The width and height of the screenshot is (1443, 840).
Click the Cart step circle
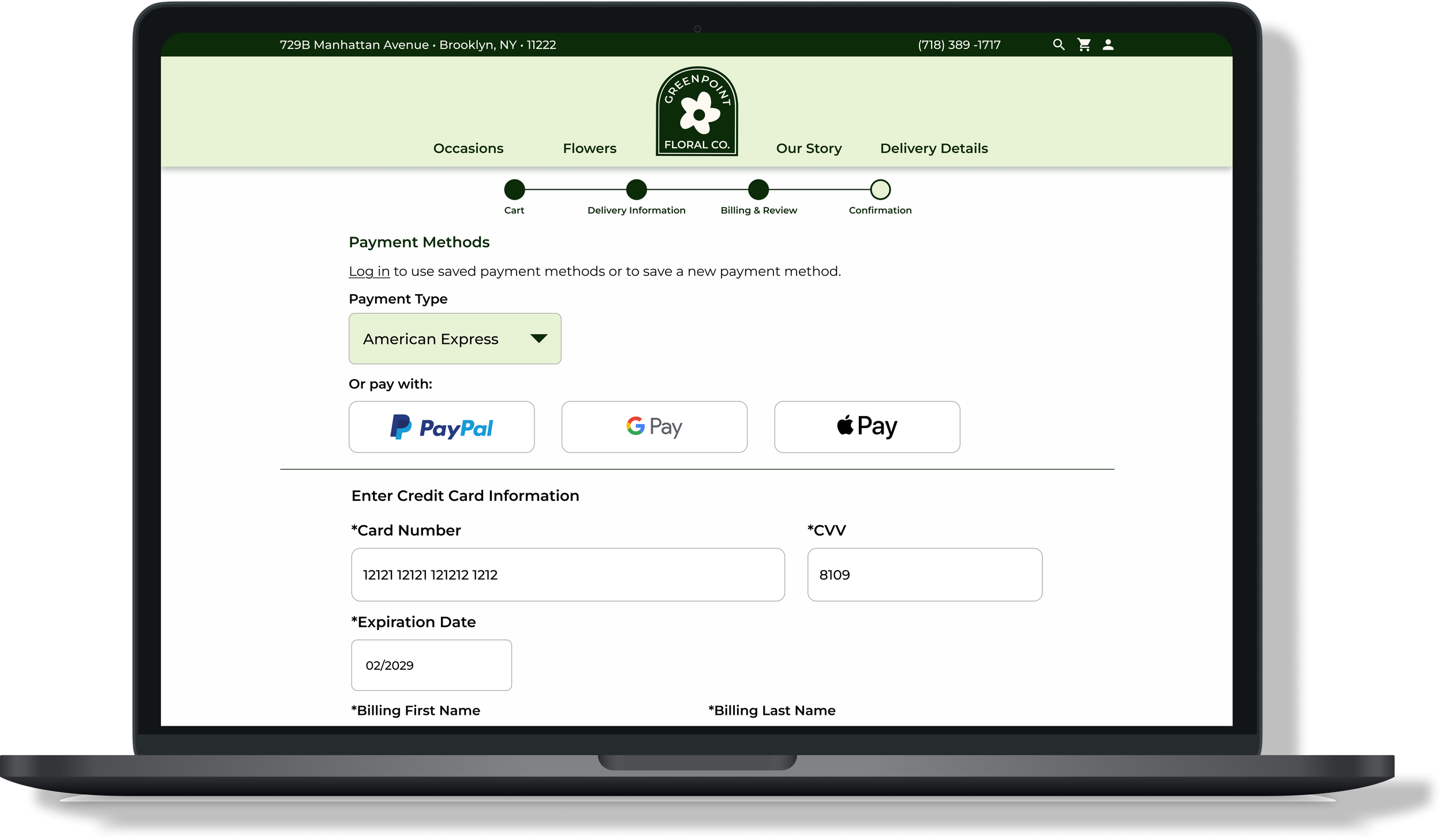pyautogui.click(x=514, y=189)
